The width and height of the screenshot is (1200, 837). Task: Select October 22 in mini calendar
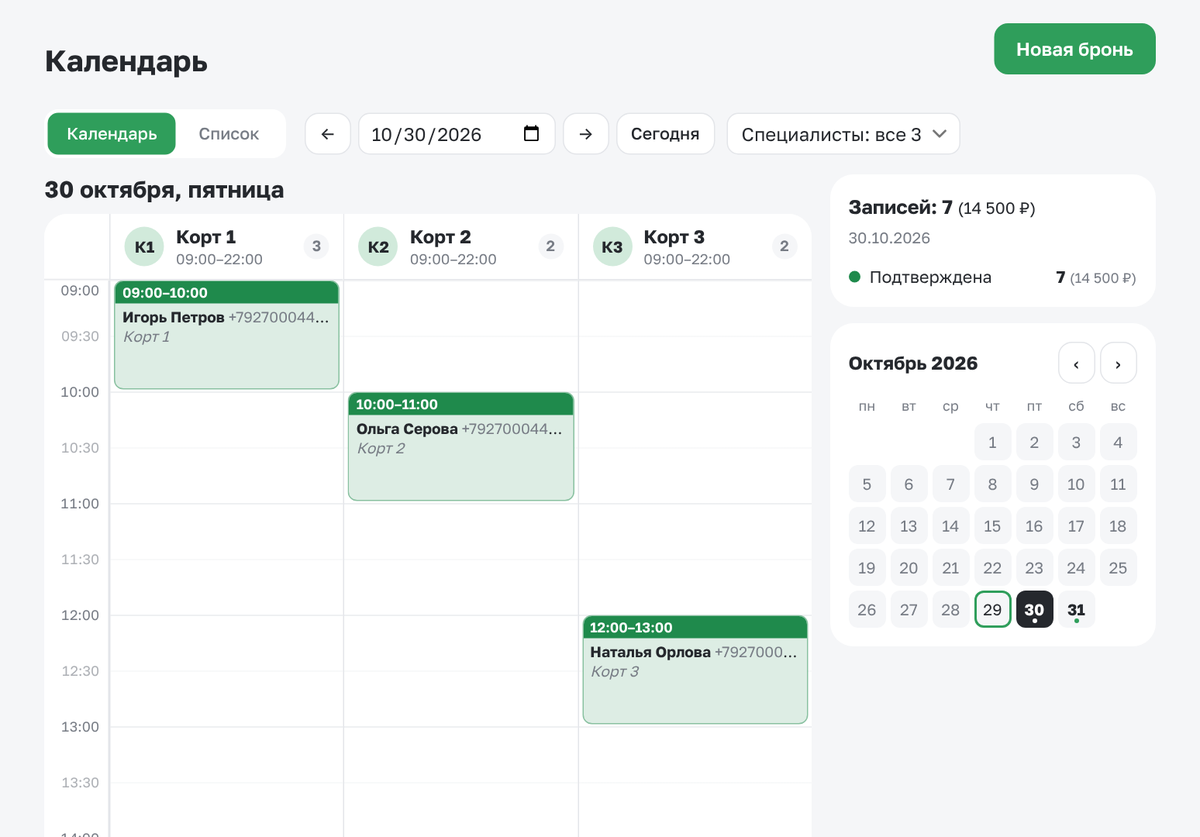click(x=992, y=568)
